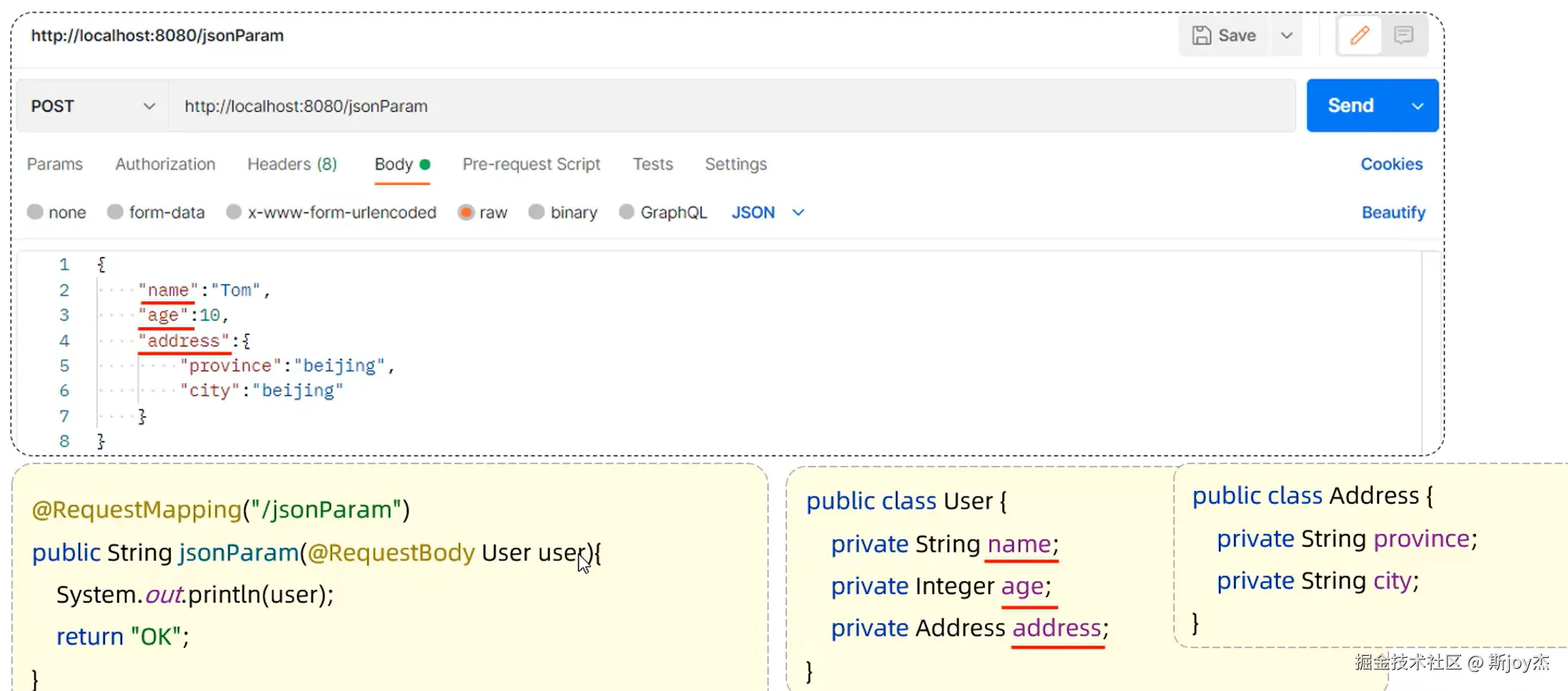The width and height of the screenshot is (1568, 691).
Task: Select the none body type
Action: pos(35,212)
